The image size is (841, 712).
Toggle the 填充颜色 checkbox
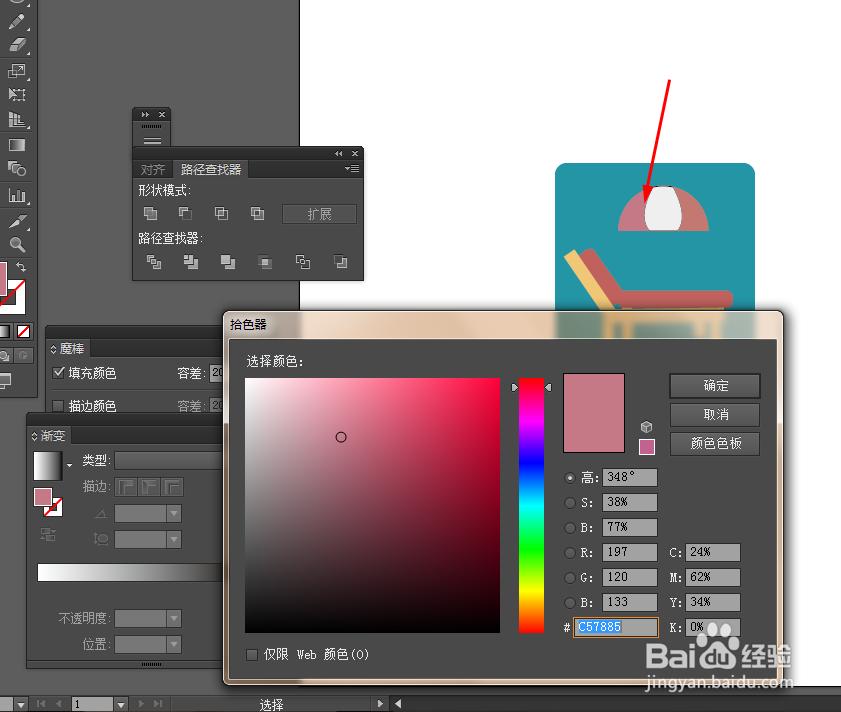(58, 372)
